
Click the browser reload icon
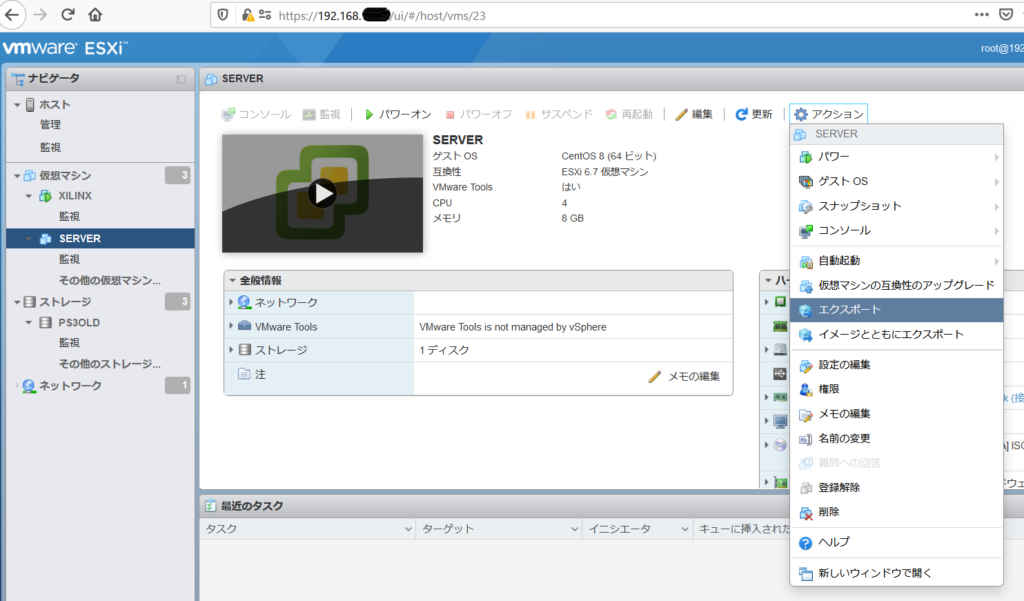click(68, 15)
